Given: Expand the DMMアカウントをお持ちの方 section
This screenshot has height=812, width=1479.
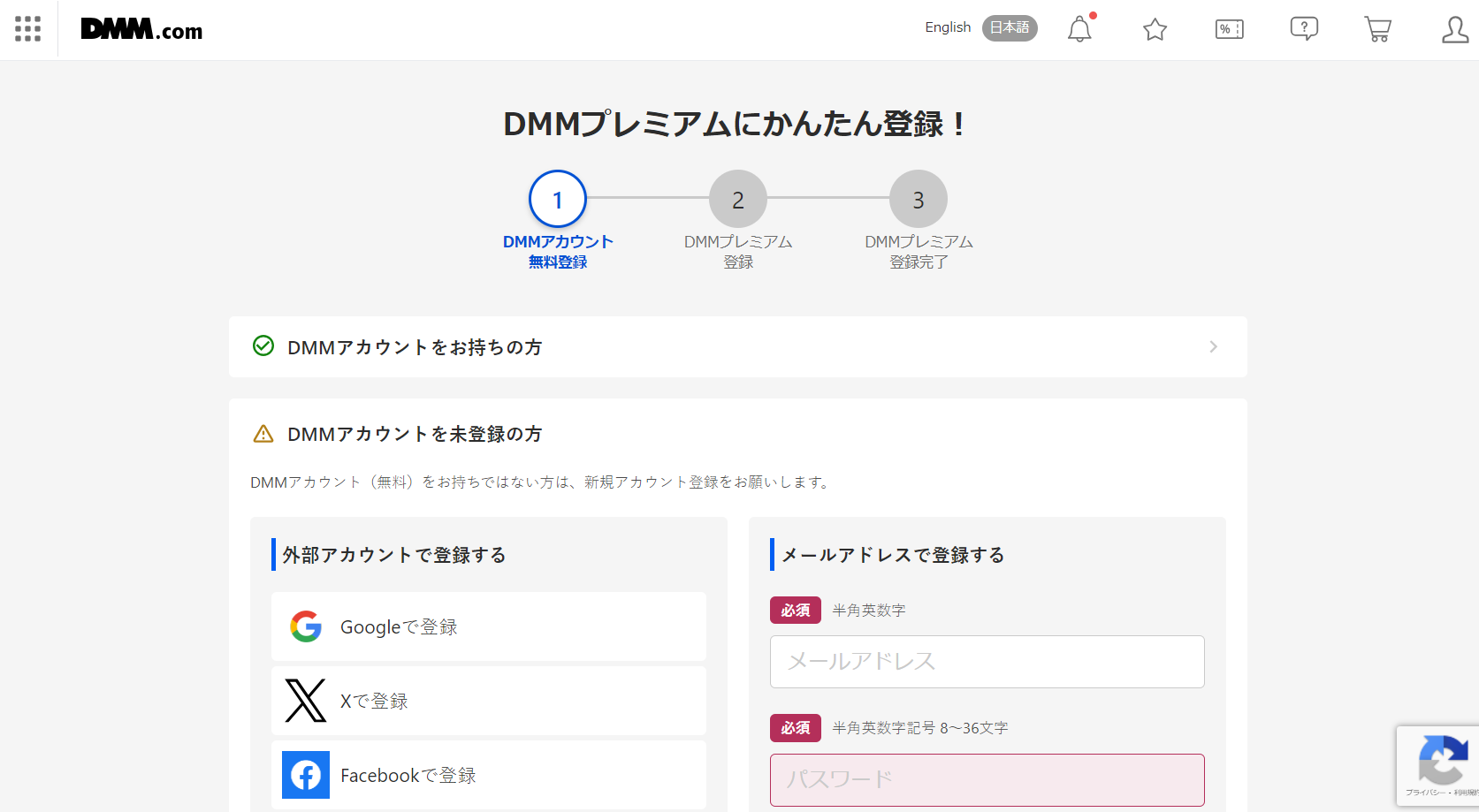Looking at the screenshot, I should coord(738,346).
